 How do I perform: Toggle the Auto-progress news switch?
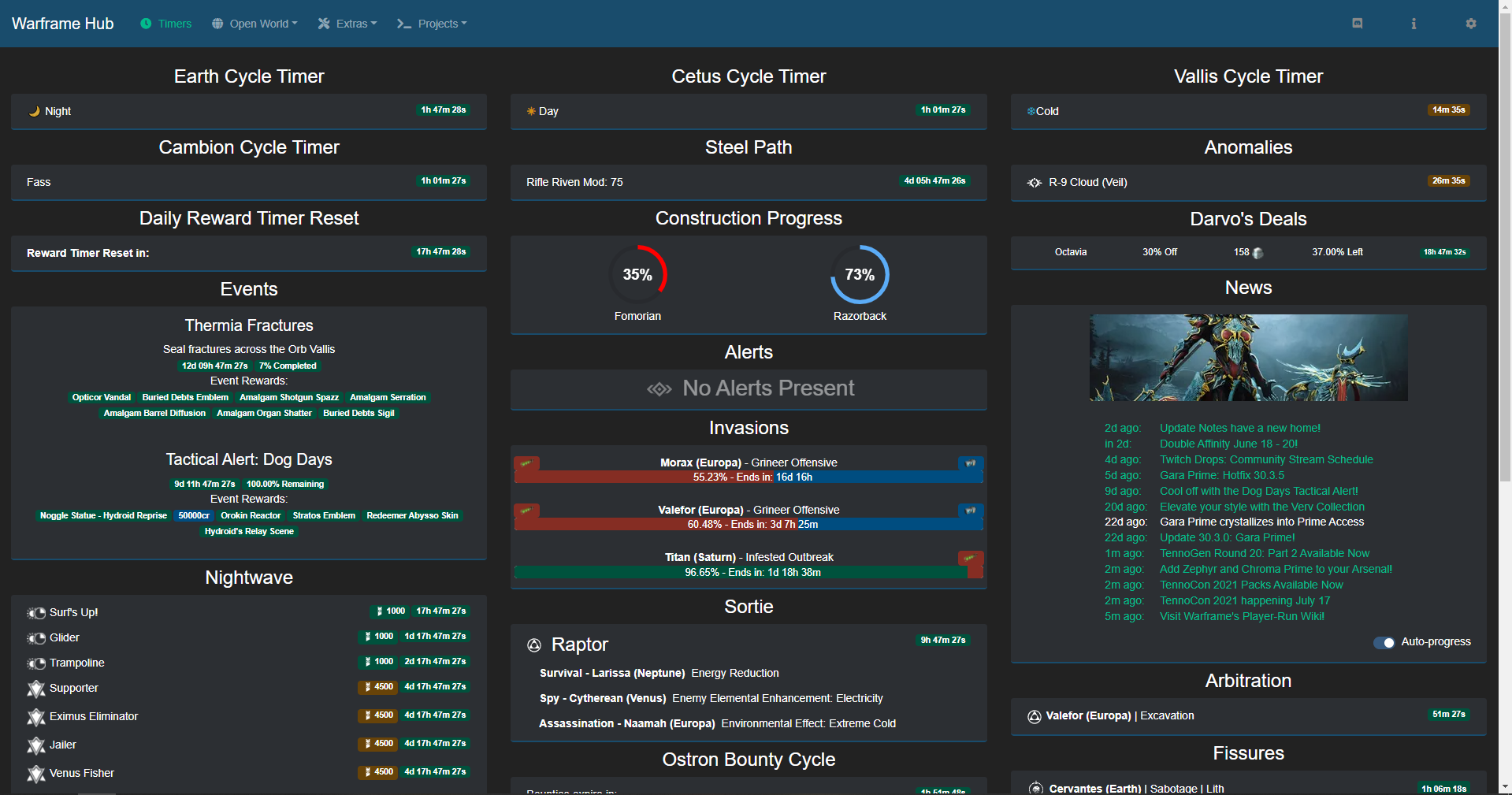[x=1384, y=643]
